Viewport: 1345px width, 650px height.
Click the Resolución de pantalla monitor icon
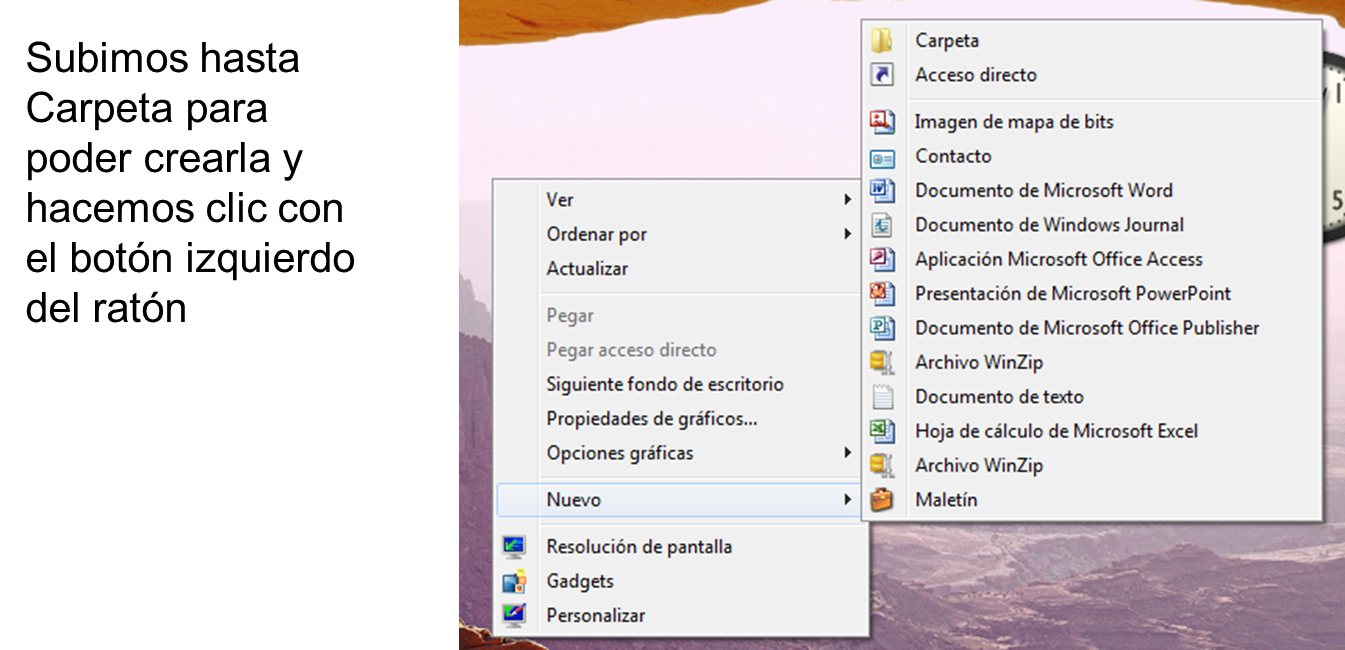pos(515,546)
